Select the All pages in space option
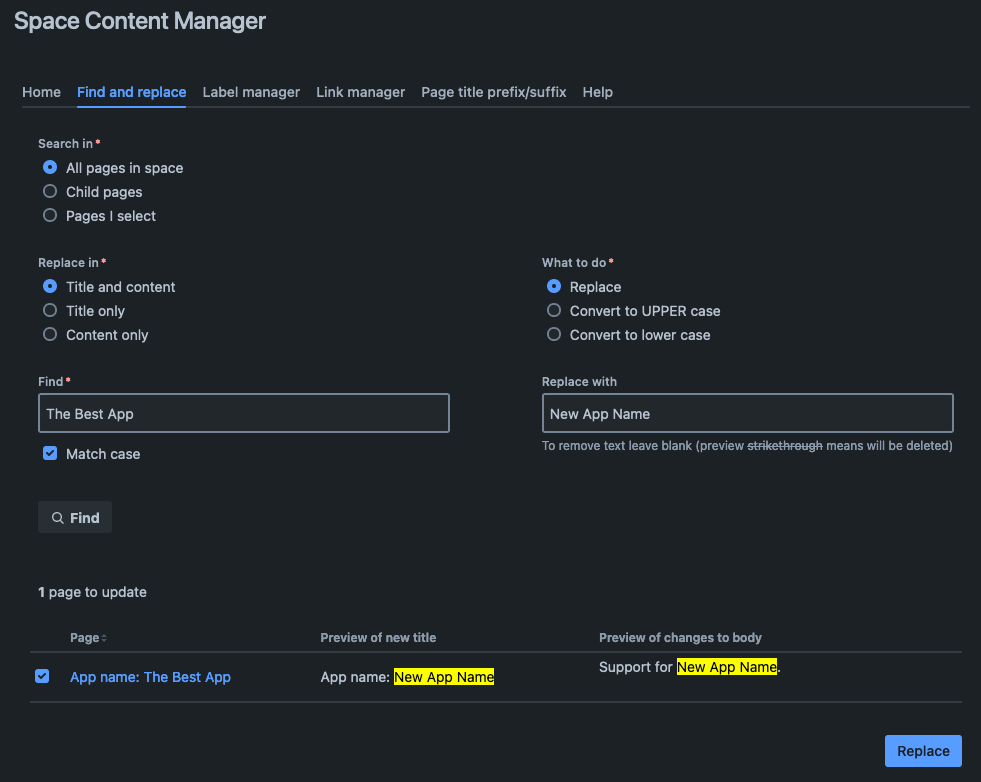The width and height of the screenshot is (981, 782). pyautogui.click(x=50, y=168)
